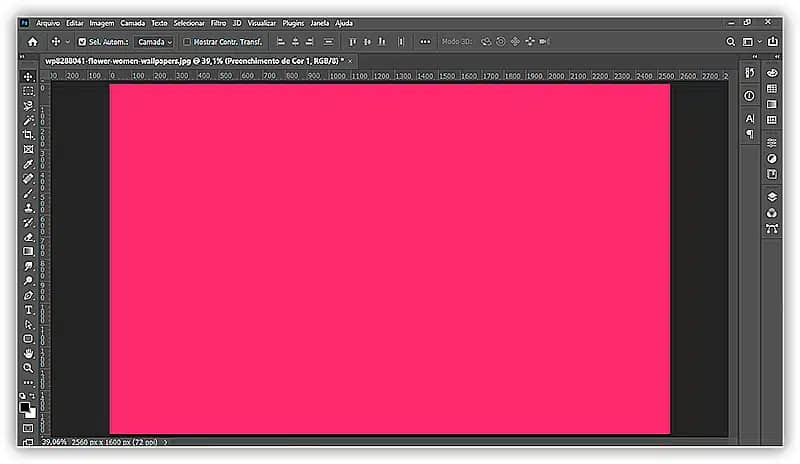Open the Selecionar menu
The width and height of the screenshot is (800, 464).
tap(189, 23)
